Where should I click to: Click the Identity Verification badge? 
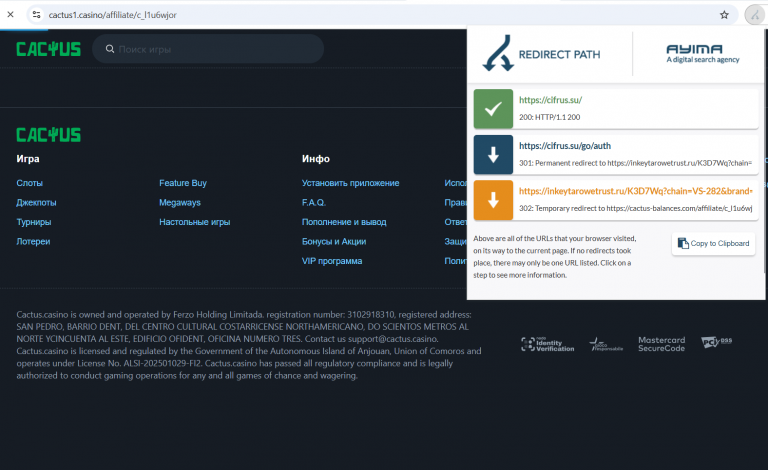point(548,345)
